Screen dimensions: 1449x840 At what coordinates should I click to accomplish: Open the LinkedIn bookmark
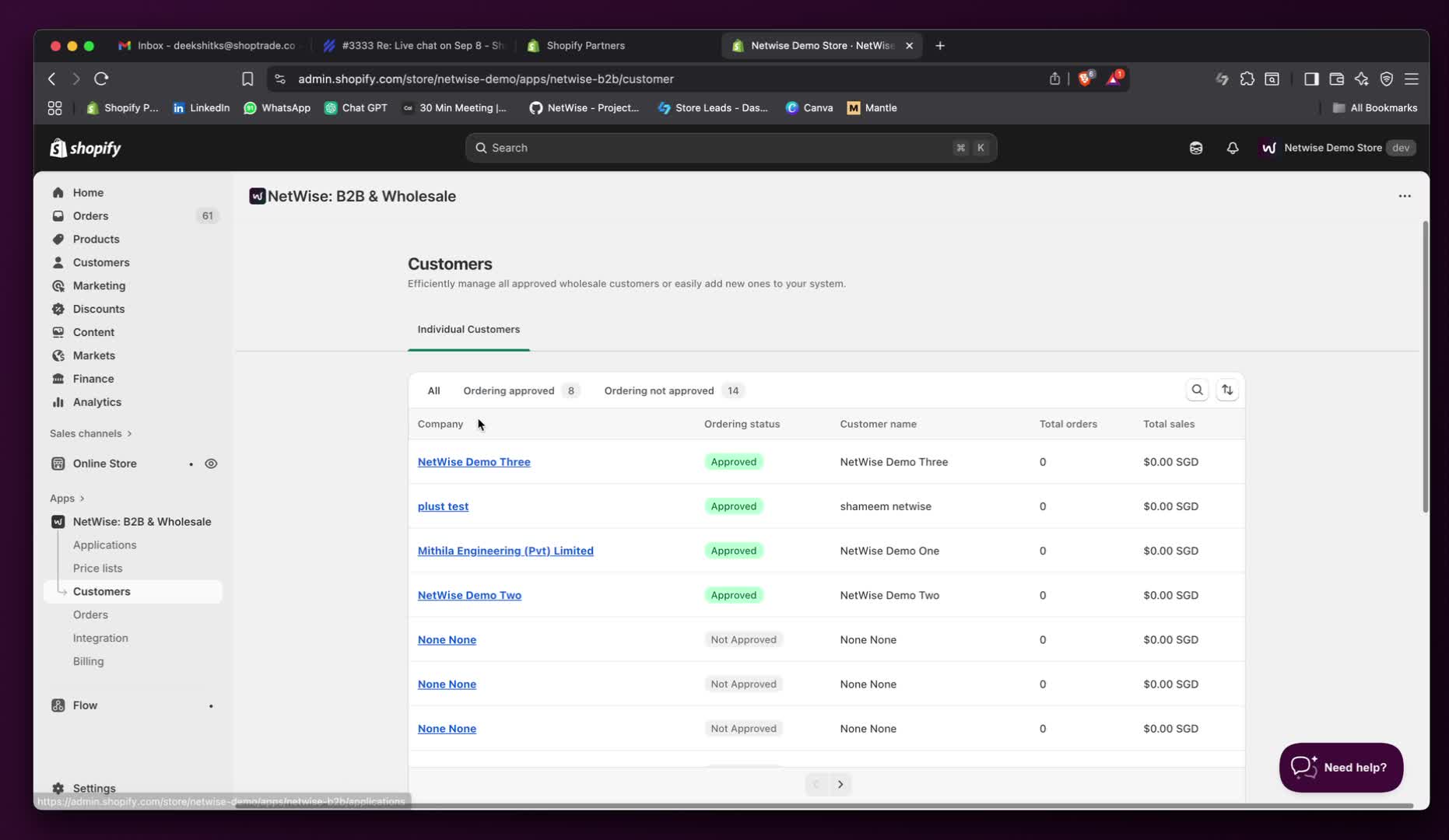[201, 108]
